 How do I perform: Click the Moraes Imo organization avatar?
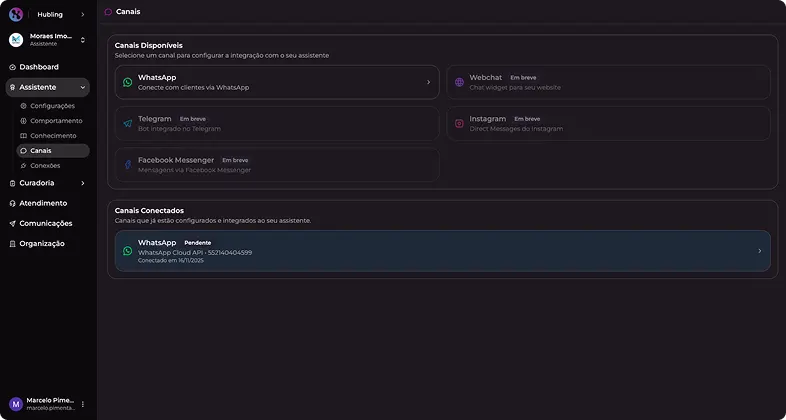[x=16, y=40]
